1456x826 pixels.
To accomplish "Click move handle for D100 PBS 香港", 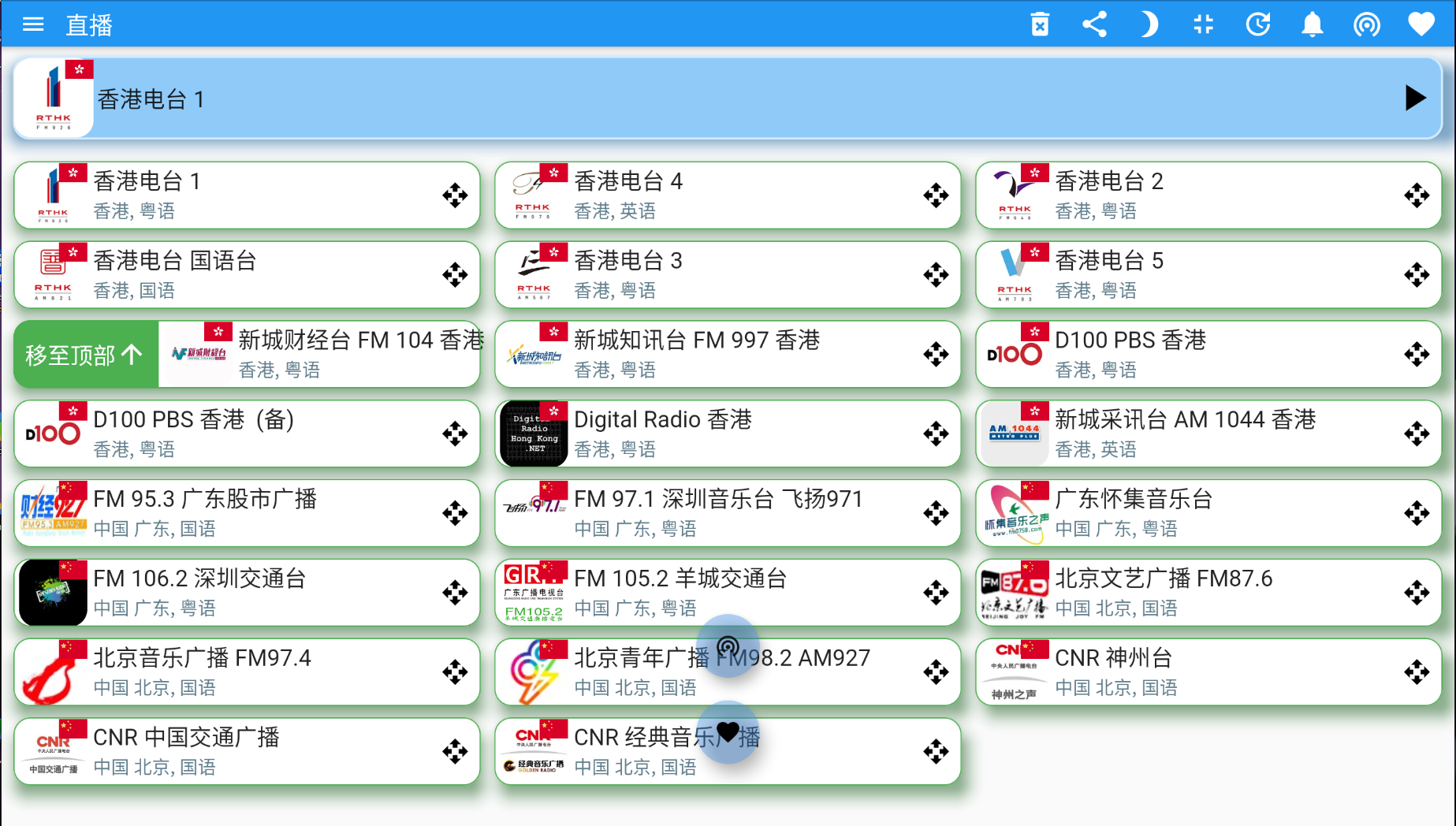I will click(1417, 355).
